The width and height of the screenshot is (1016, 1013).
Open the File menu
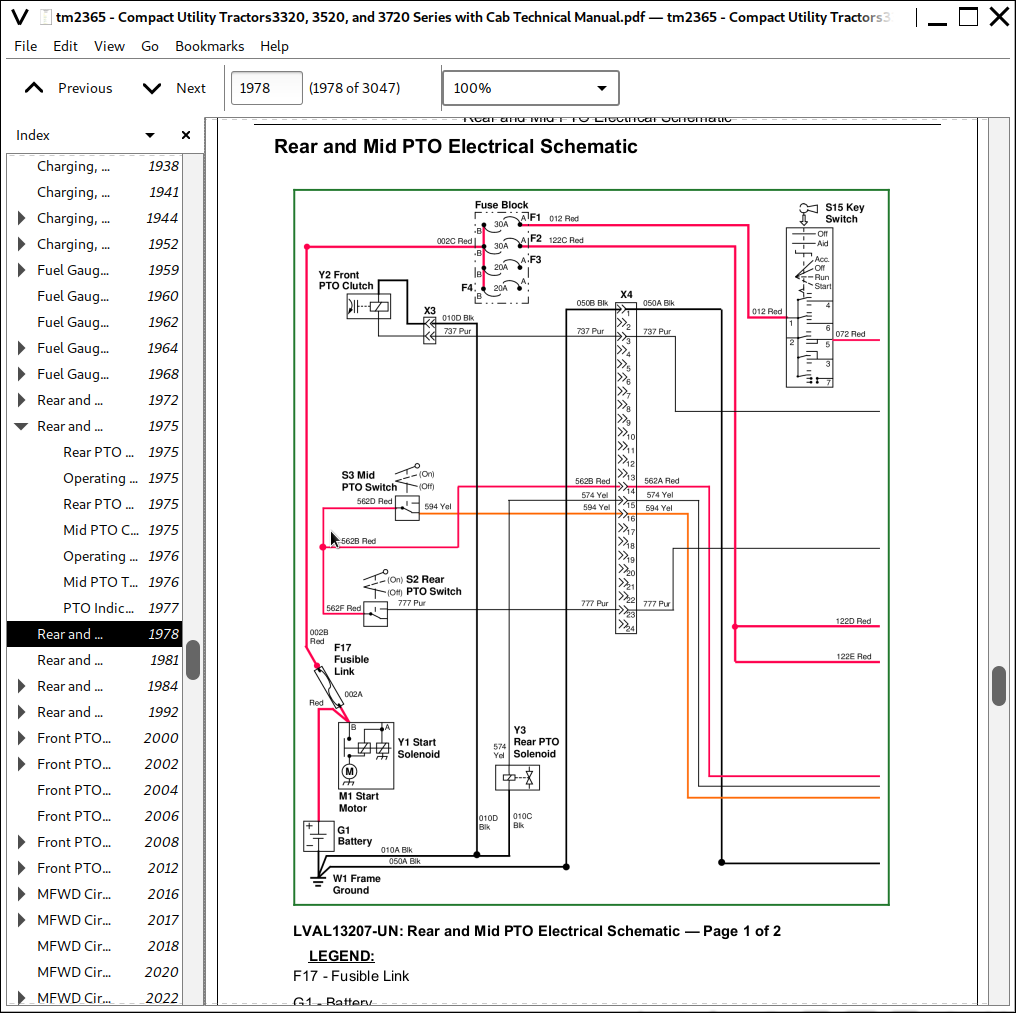26,46
